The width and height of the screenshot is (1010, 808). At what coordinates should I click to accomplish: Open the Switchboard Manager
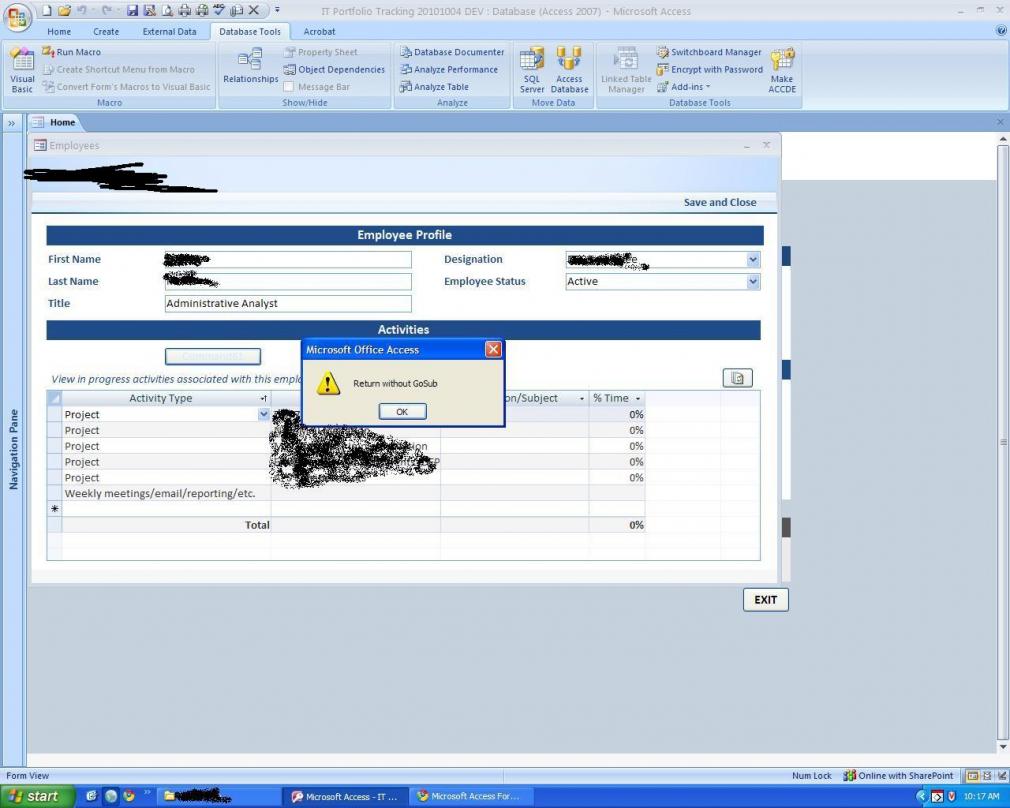pos(709,52)
